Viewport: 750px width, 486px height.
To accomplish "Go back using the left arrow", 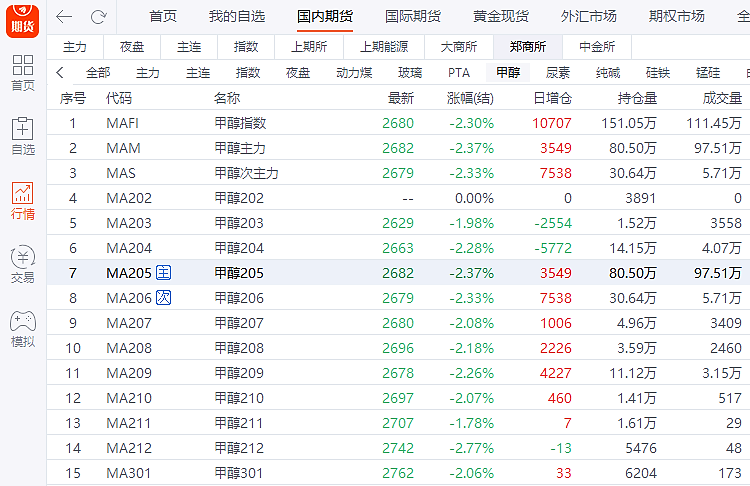I will tap(64, 17).
